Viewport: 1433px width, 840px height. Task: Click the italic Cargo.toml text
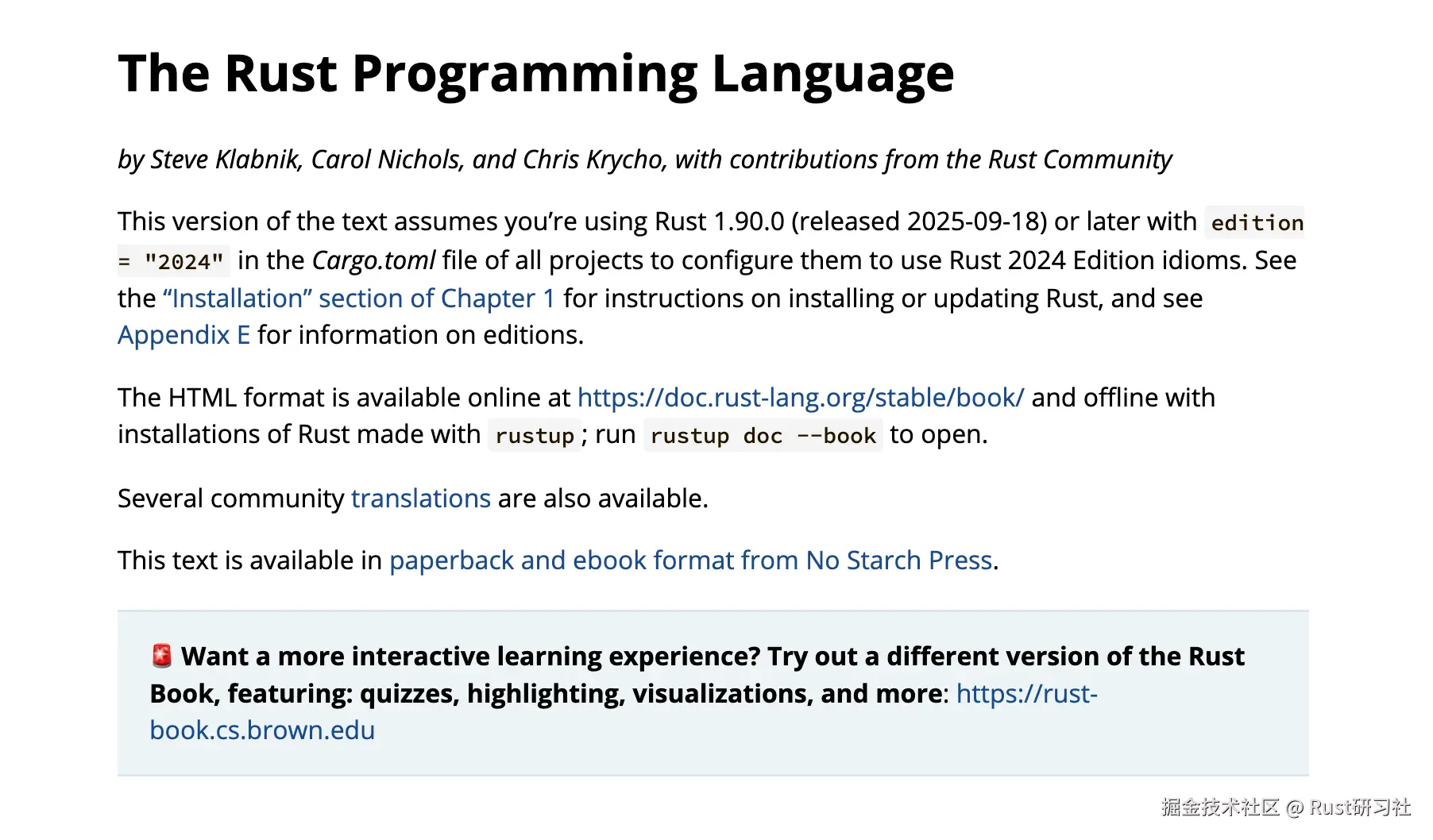pyautogui.click(x=373, y=260)
